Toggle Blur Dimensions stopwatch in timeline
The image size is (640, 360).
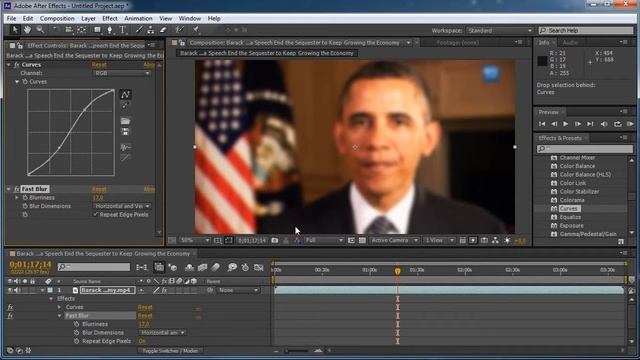76,333
